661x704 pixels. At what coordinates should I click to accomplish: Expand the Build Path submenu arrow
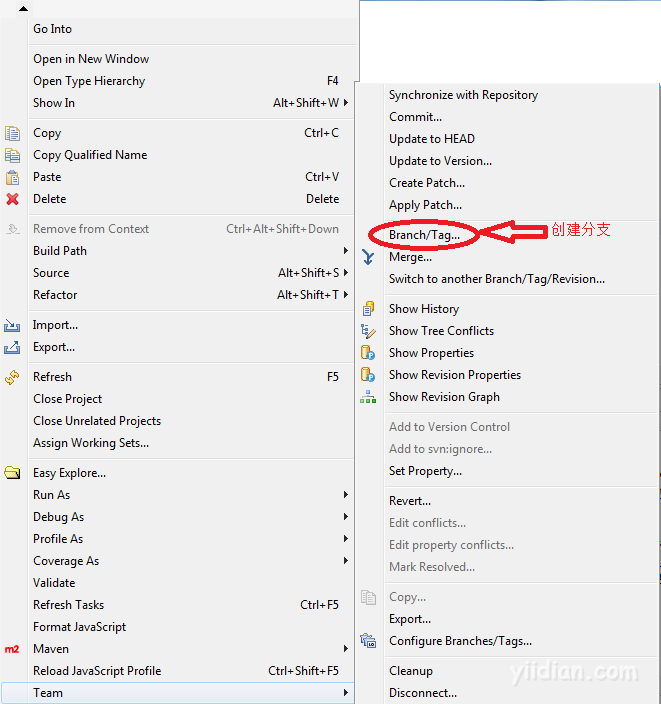346,251
